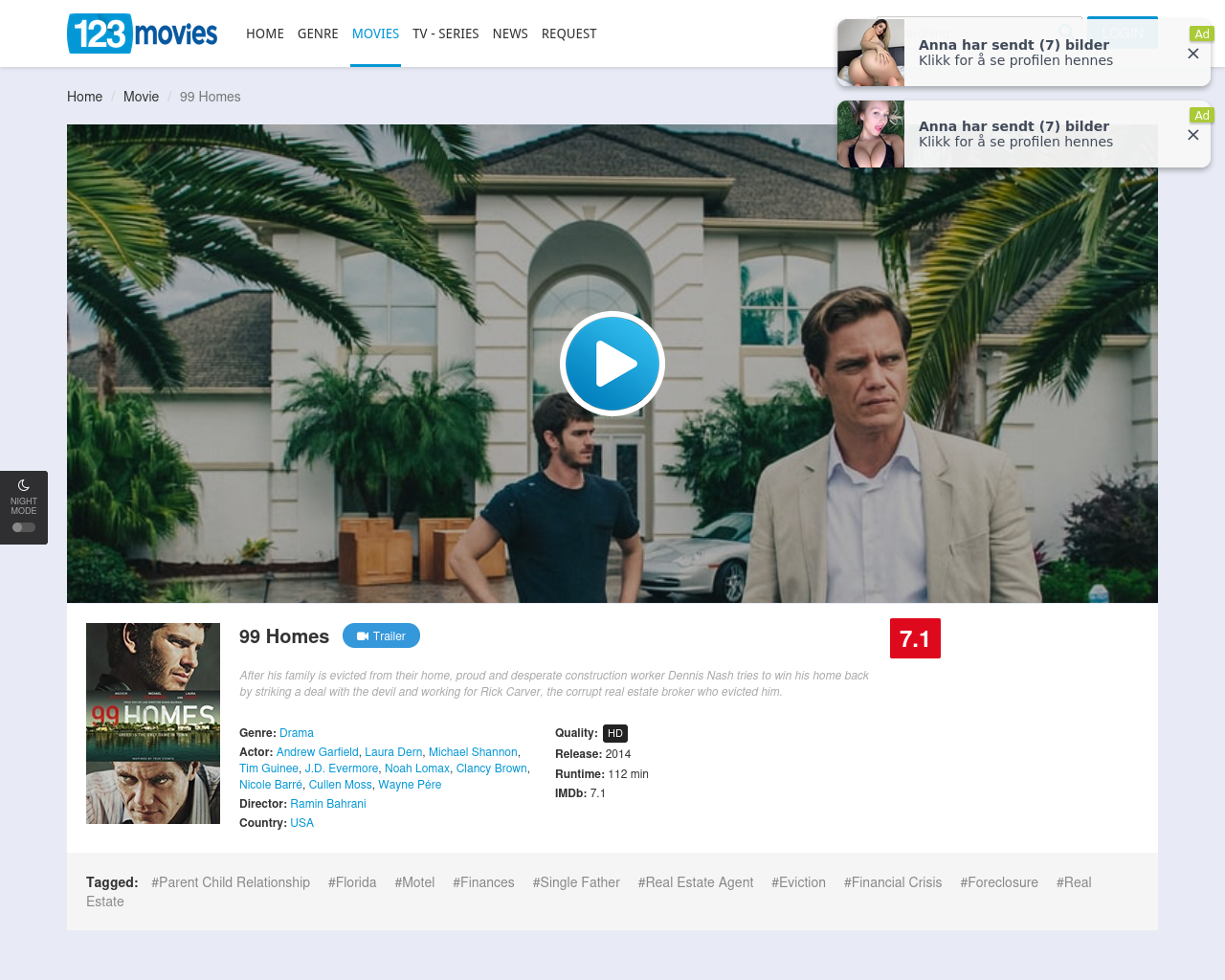Open the #Single Father tag

tap(576, 882)
